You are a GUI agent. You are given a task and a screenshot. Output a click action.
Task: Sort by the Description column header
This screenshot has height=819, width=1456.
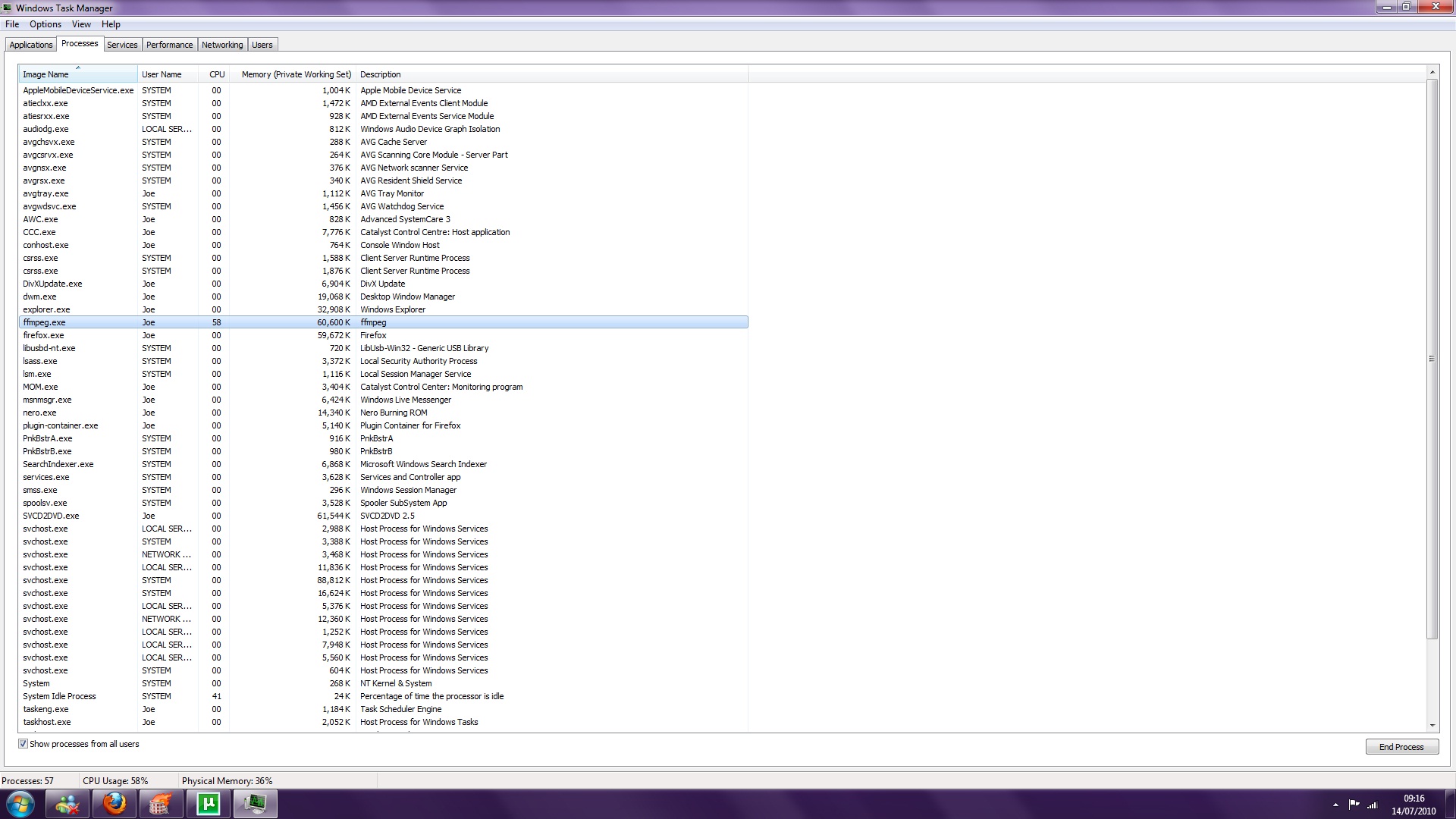tap(552, 74)
